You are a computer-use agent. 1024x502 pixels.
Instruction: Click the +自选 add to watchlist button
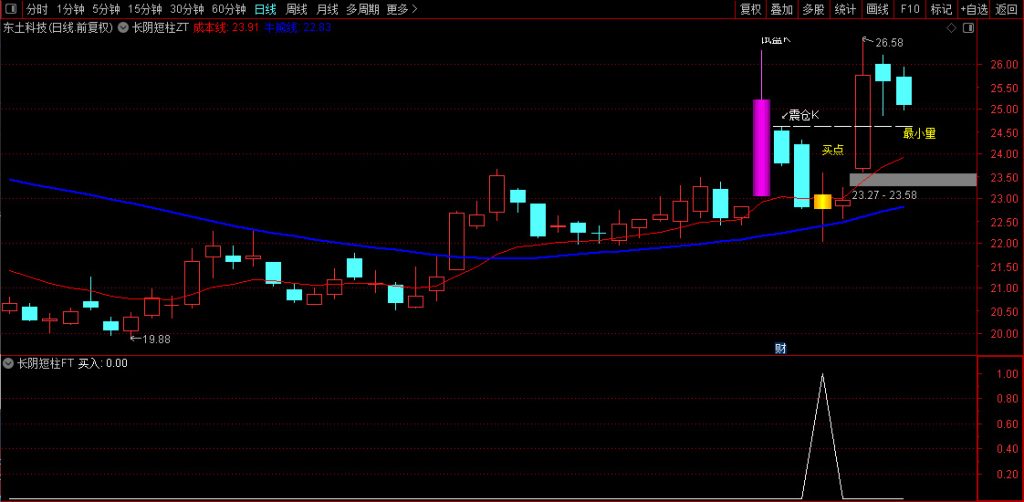(x=974, y=9)
